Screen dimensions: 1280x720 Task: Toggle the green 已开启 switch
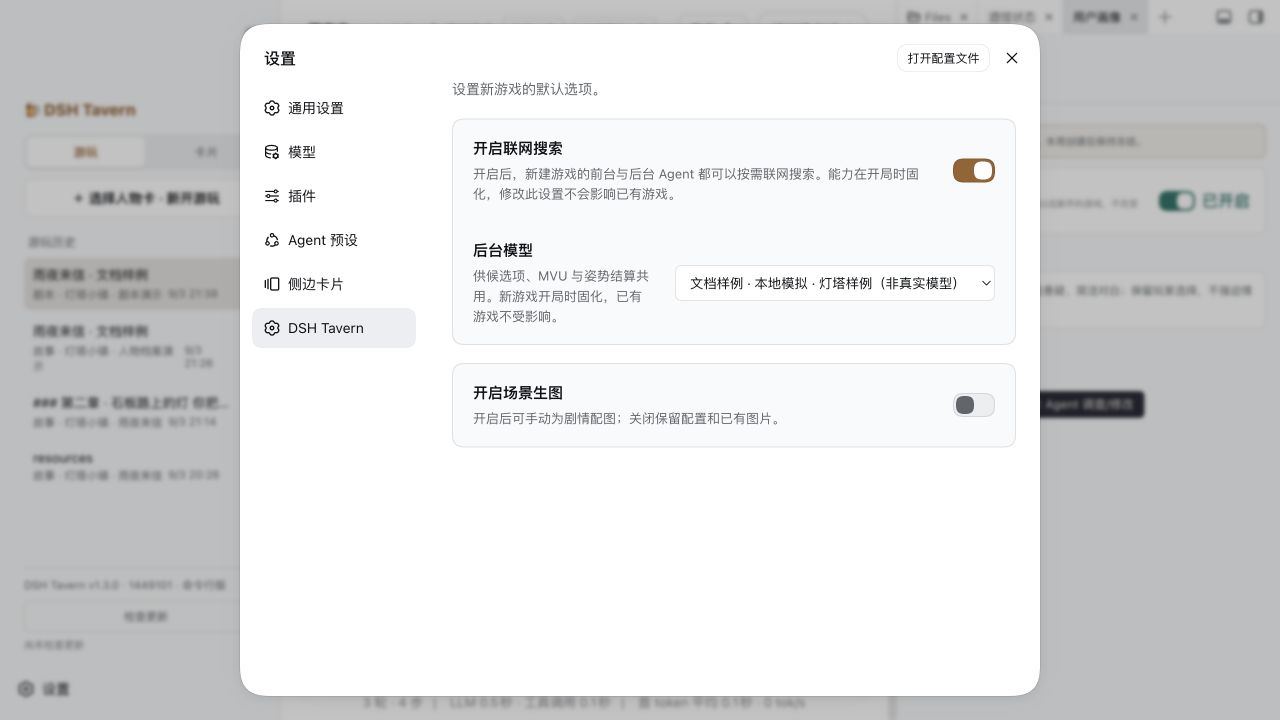pyautogui.click(x=1177, y=201)
